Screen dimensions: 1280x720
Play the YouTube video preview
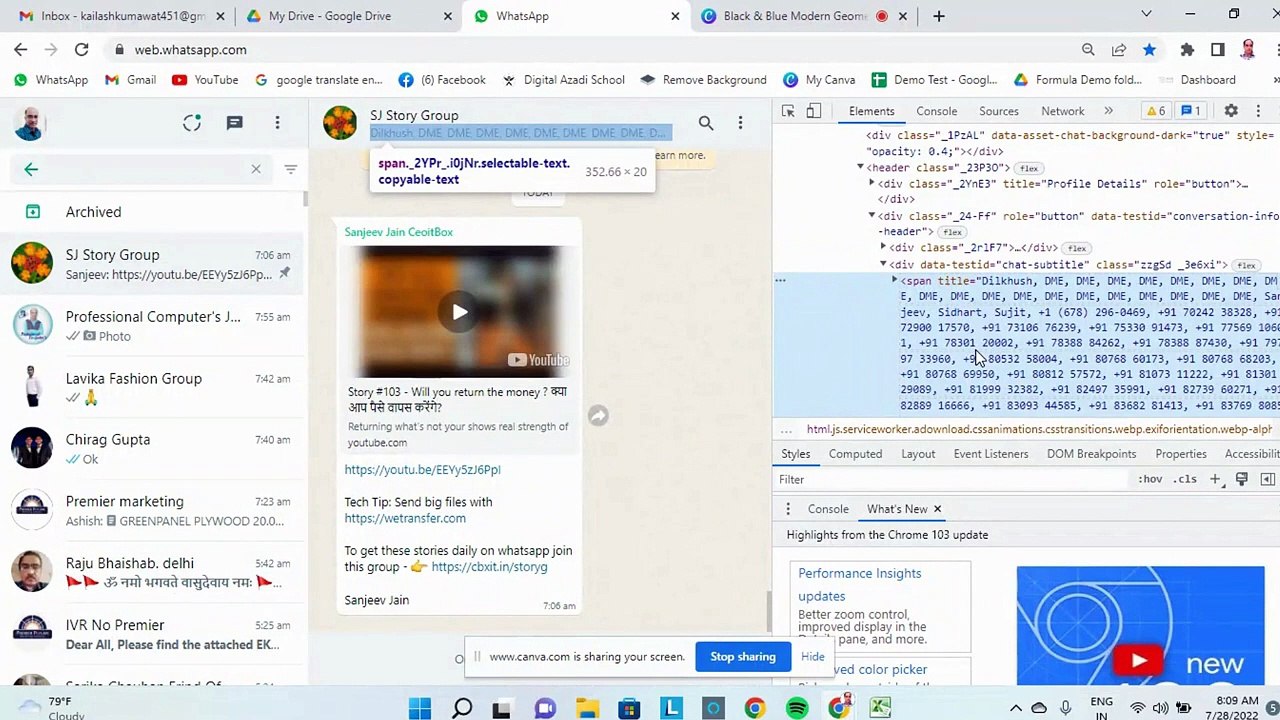(x=459, y=312)
